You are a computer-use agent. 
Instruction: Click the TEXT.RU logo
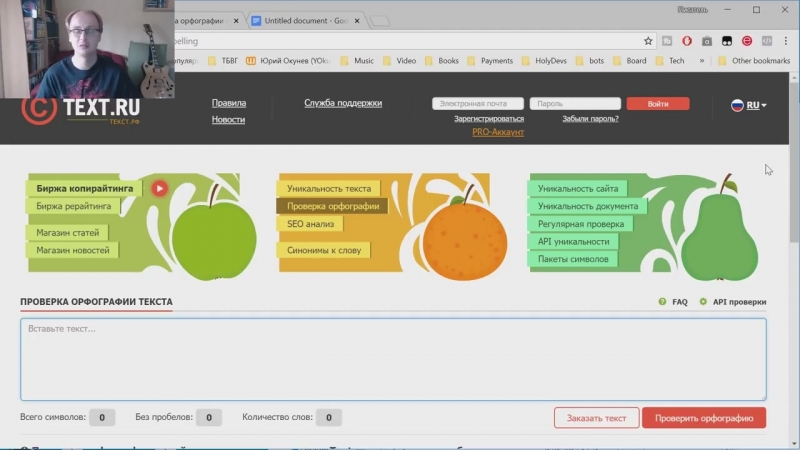click(82, 109)
